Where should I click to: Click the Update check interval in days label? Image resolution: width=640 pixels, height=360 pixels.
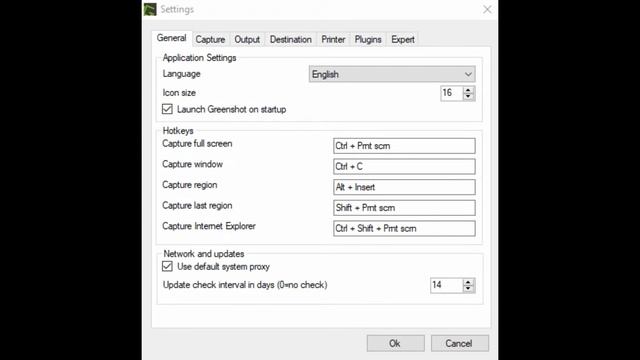(x=245, y=285)
